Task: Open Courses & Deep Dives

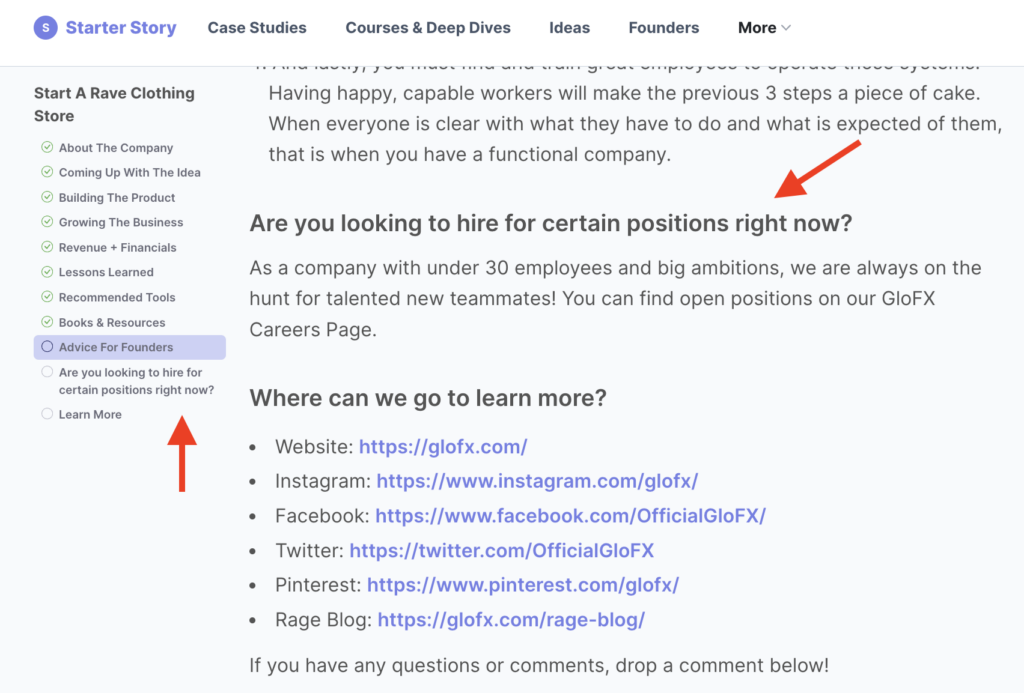Action: point(428,27)
